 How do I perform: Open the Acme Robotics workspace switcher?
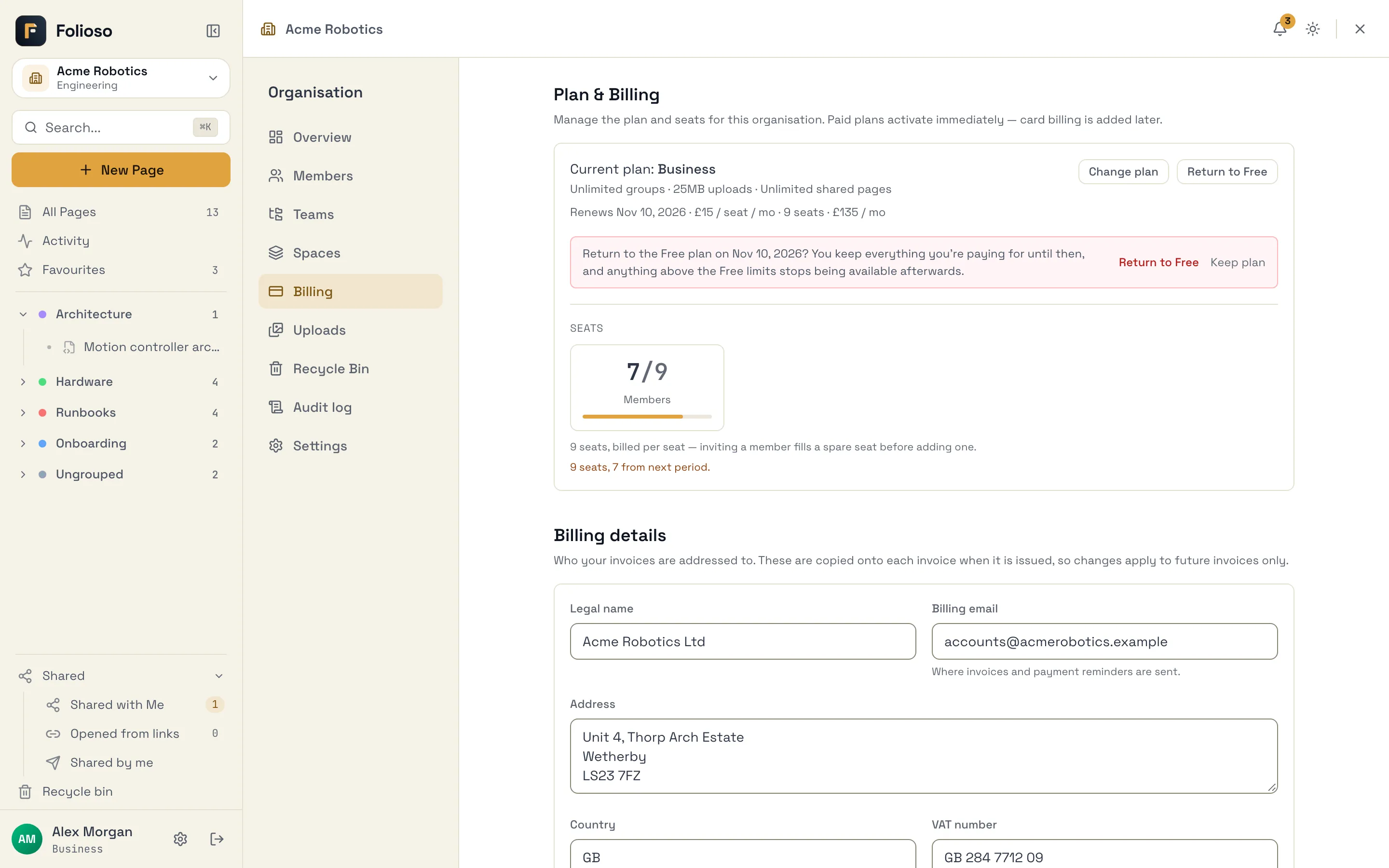coord(121,78)
